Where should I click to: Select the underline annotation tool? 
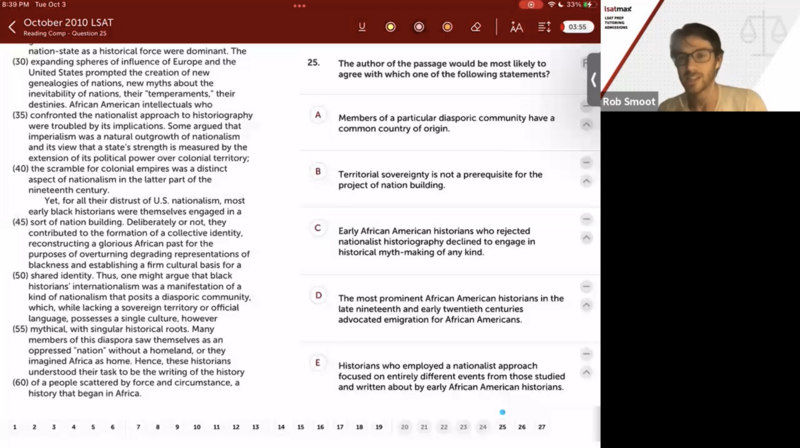[361, 27]
